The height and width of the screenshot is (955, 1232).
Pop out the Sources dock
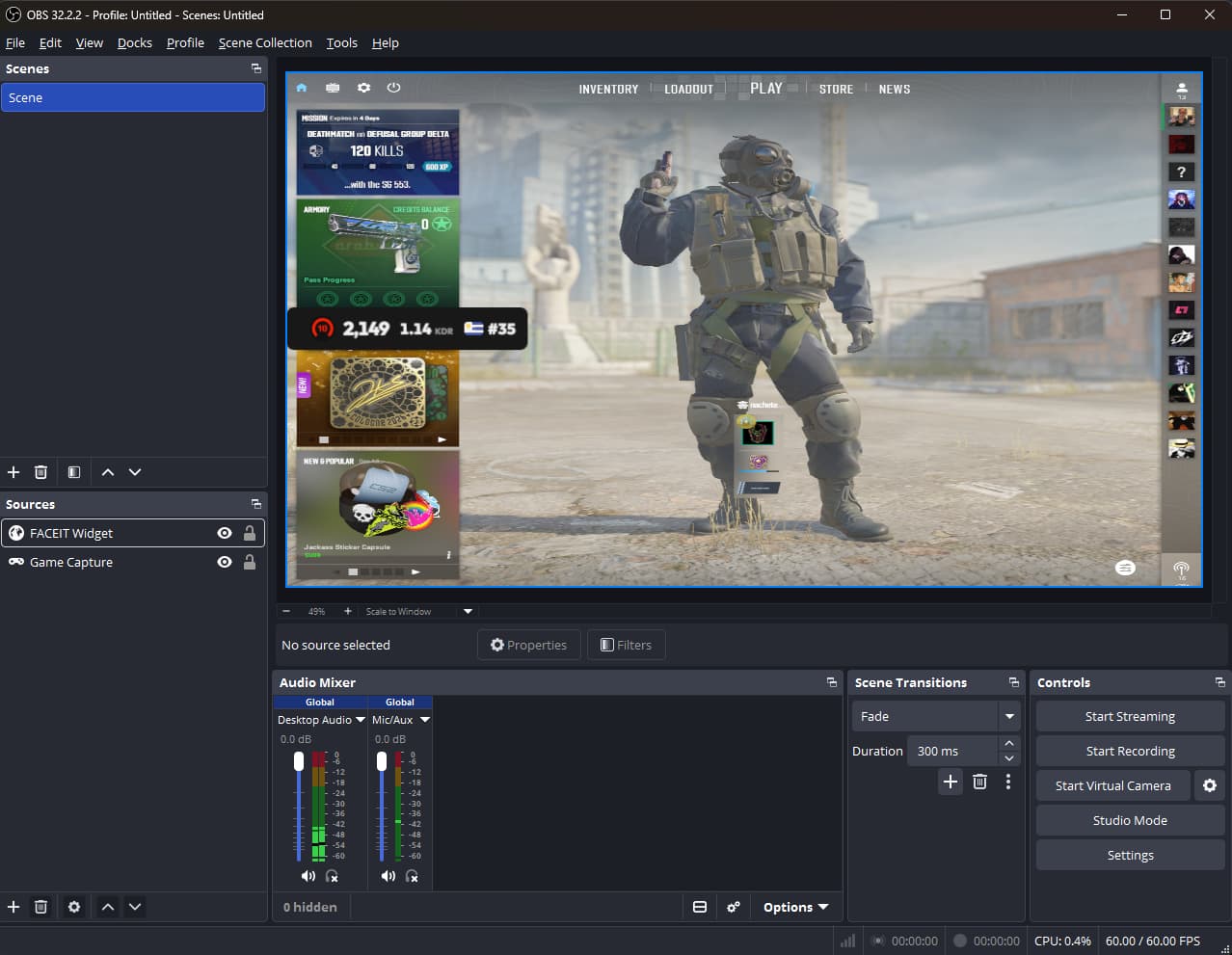256,504
